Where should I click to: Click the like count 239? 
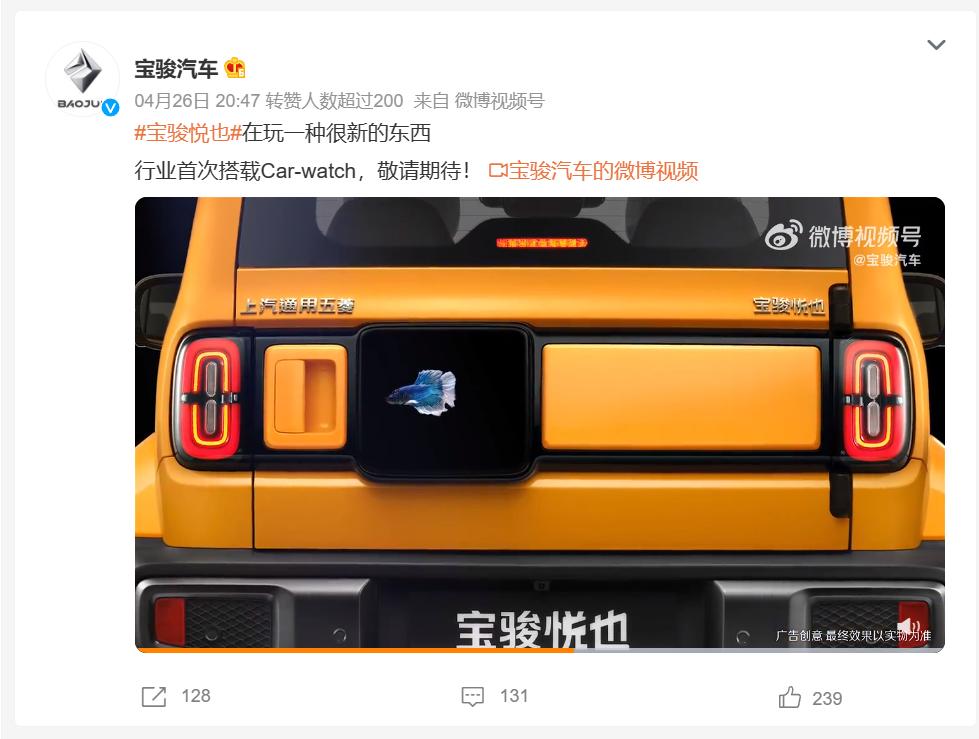(827, 698)
